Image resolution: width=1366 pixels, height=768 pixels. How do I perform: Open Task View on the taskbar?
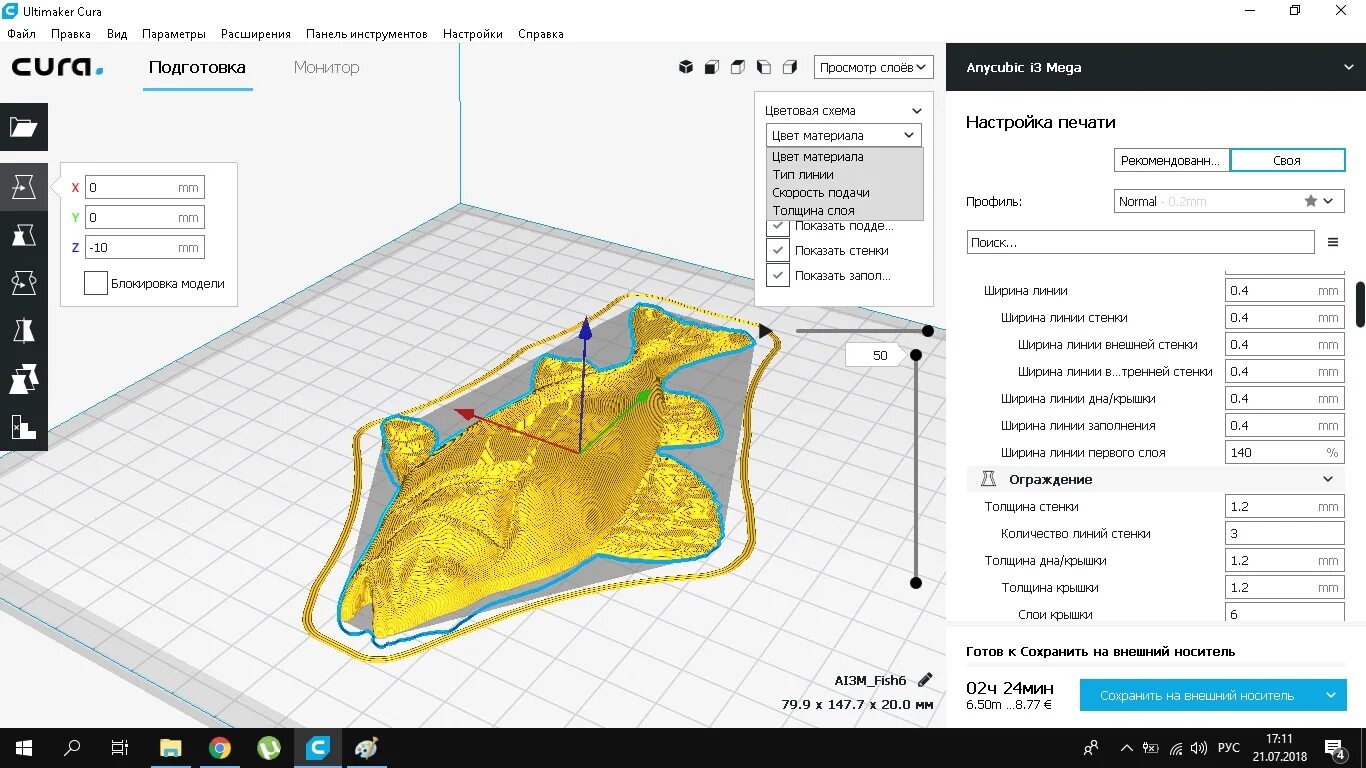tap(120, 747)
